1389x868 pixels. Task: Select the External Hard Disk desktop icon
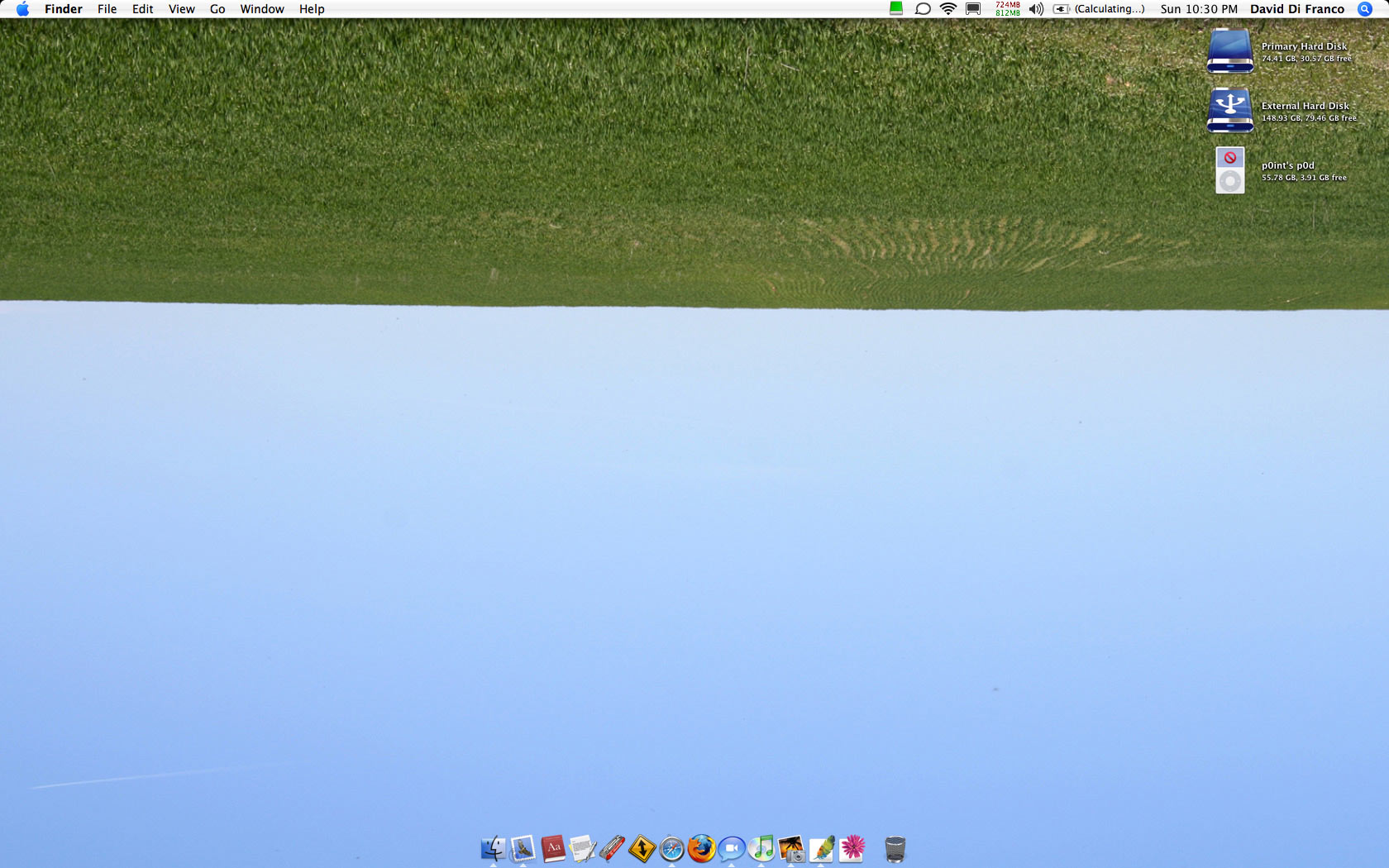[1230, 111]
